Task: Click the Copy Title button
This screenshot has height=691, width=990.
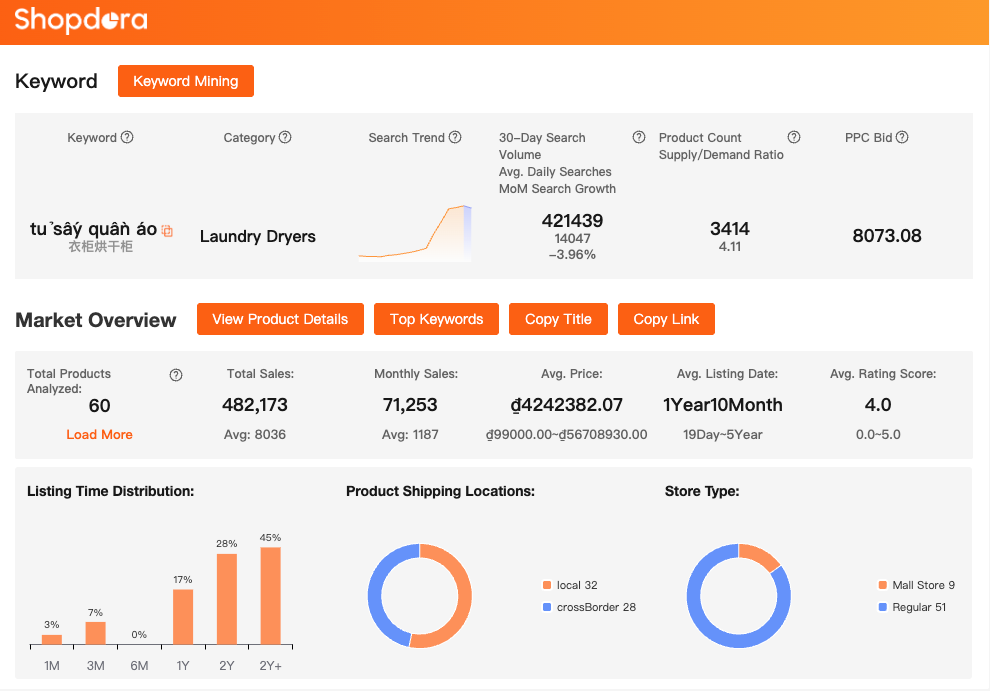Action: coord(558,319)
